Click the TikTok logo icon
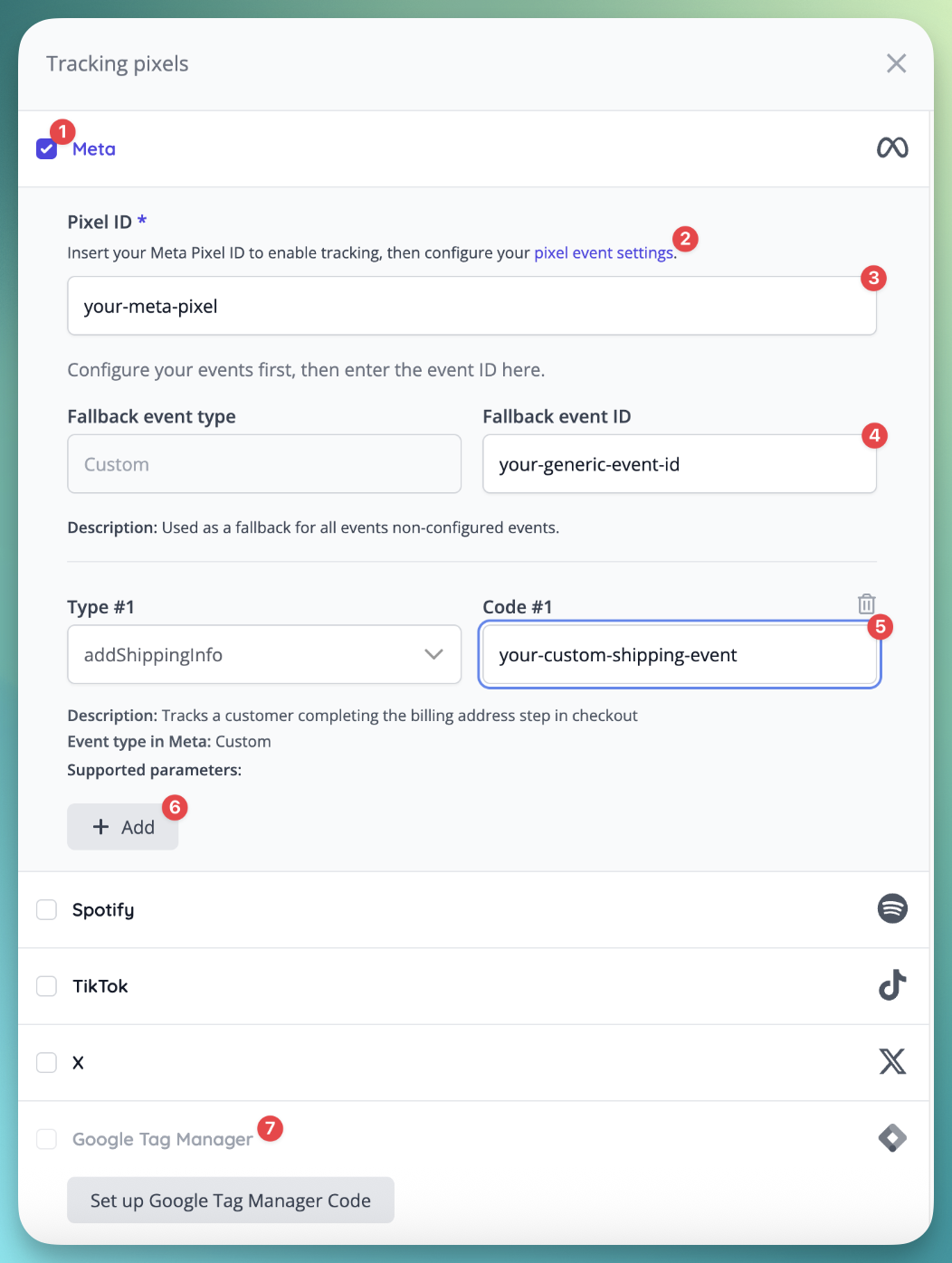Viewport: 952px width, 1263px height. [x=892, y=985]
